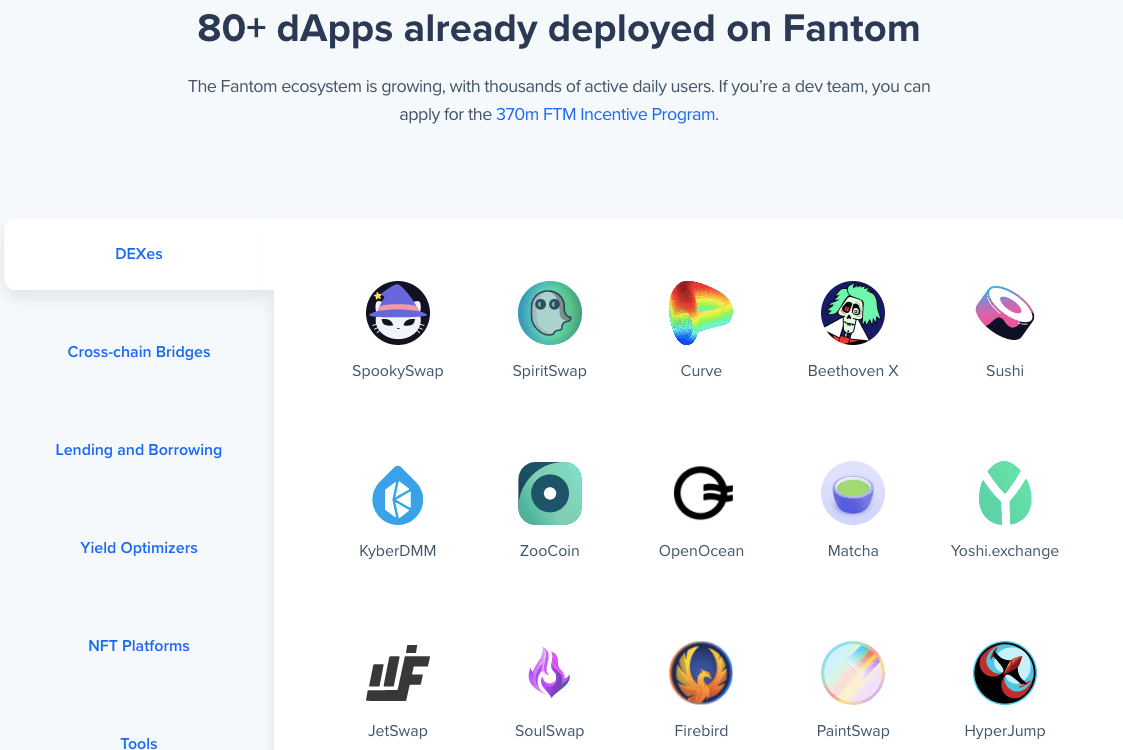Click the KyberDMM blue drop icon
Viewport: 1123px width, 750px height.
coord(397,494)
